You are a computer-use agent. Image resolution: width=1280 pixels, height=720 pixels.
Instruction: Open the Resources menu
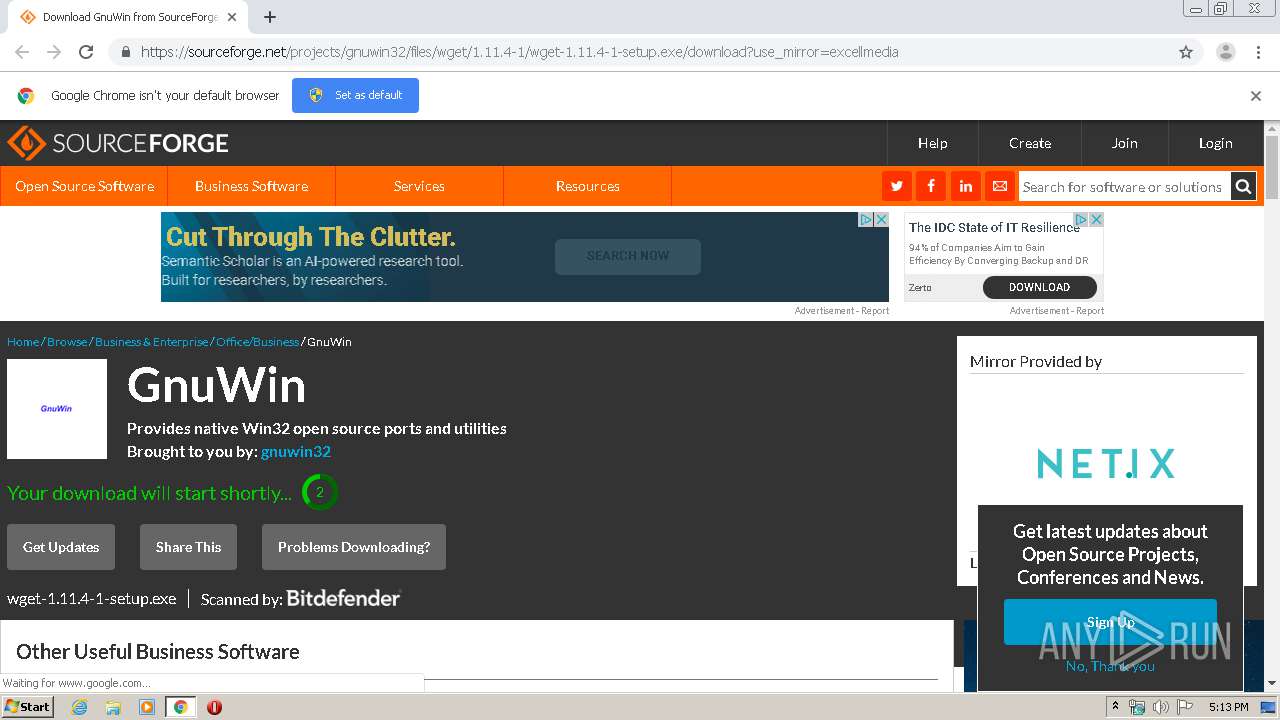(588, 186)
